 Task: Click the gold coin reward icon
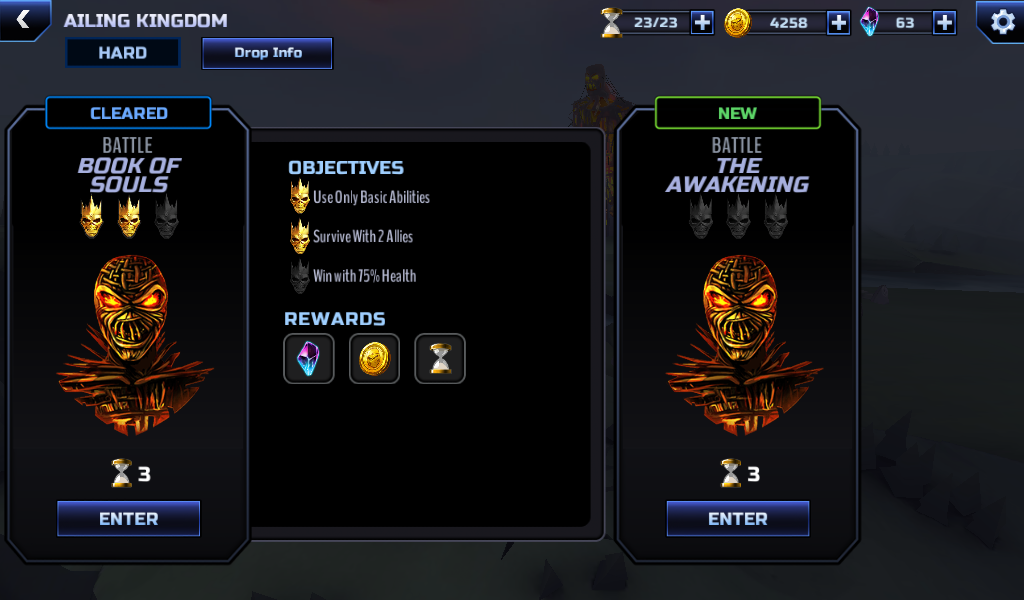tap(374, 358)
